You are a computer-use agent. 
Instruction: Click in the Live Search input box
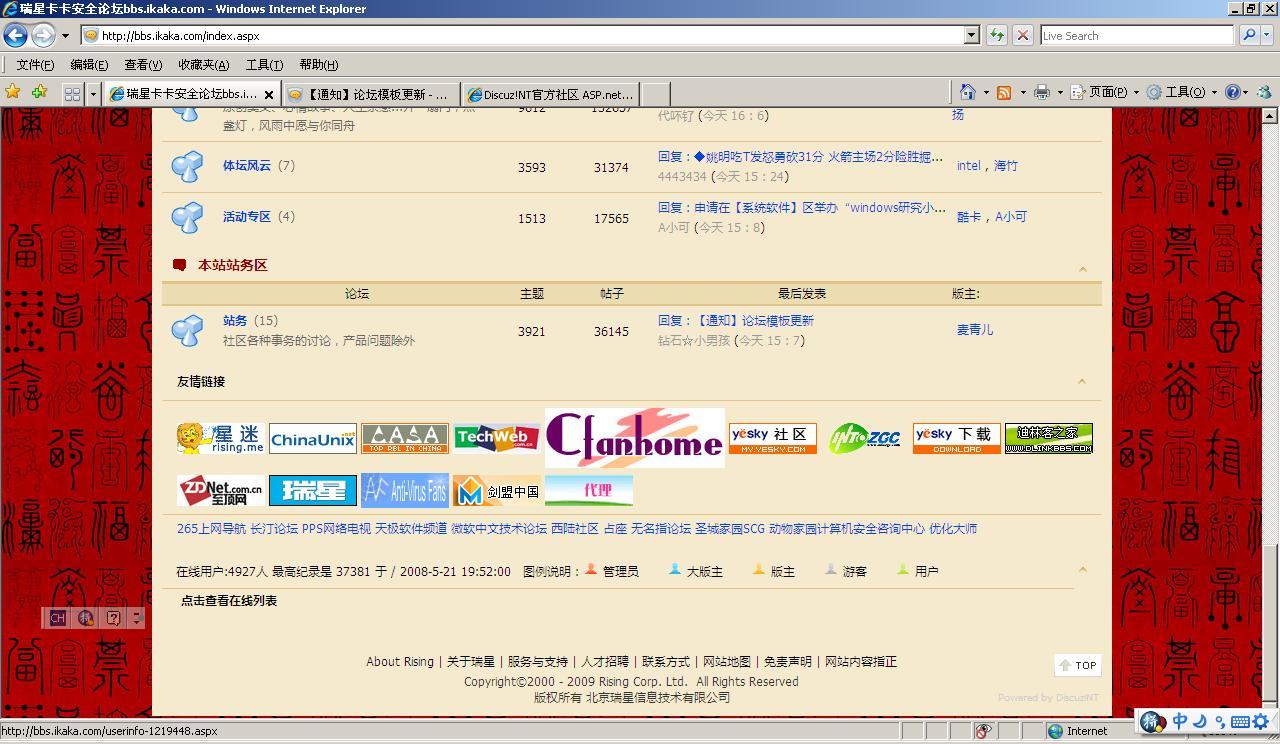click(1137, 35)
